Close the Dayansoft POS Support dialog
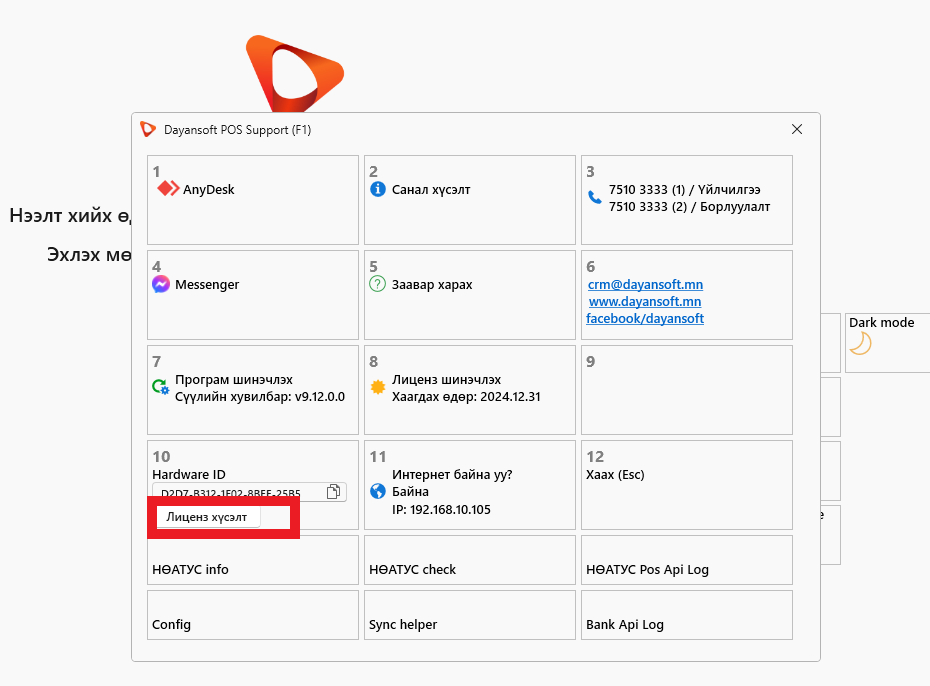930x686 pixels. (x=797, y=129)
